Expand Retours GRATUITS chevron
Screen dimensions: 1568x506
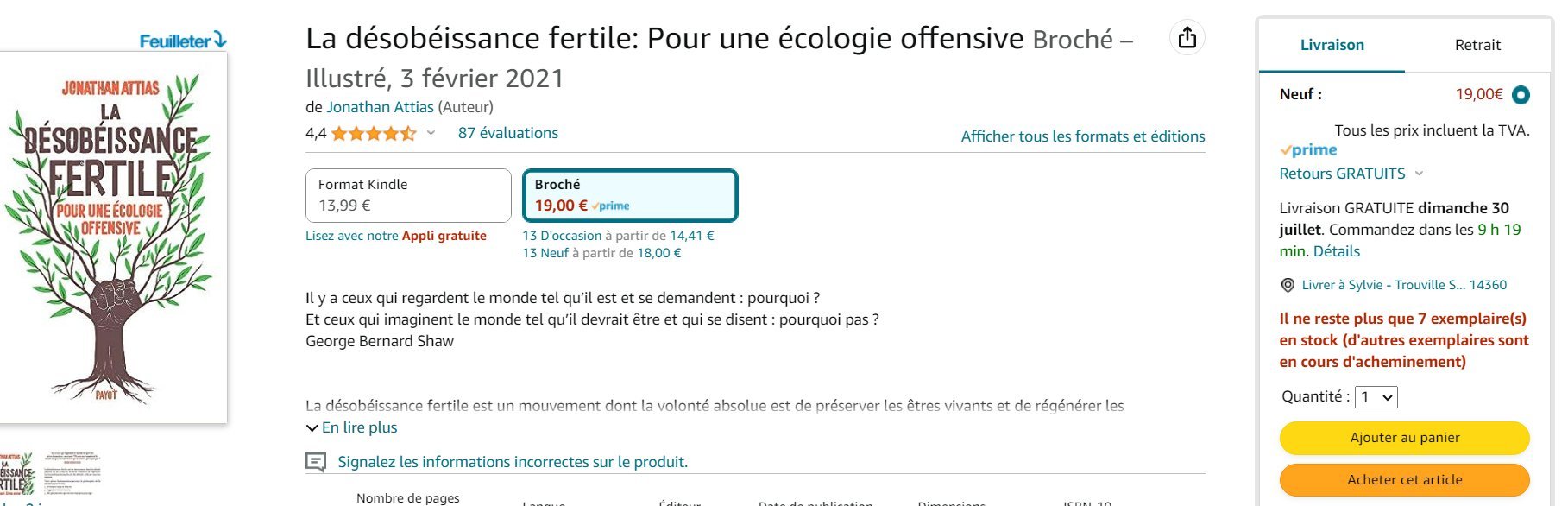click(x=1419, y=174)
